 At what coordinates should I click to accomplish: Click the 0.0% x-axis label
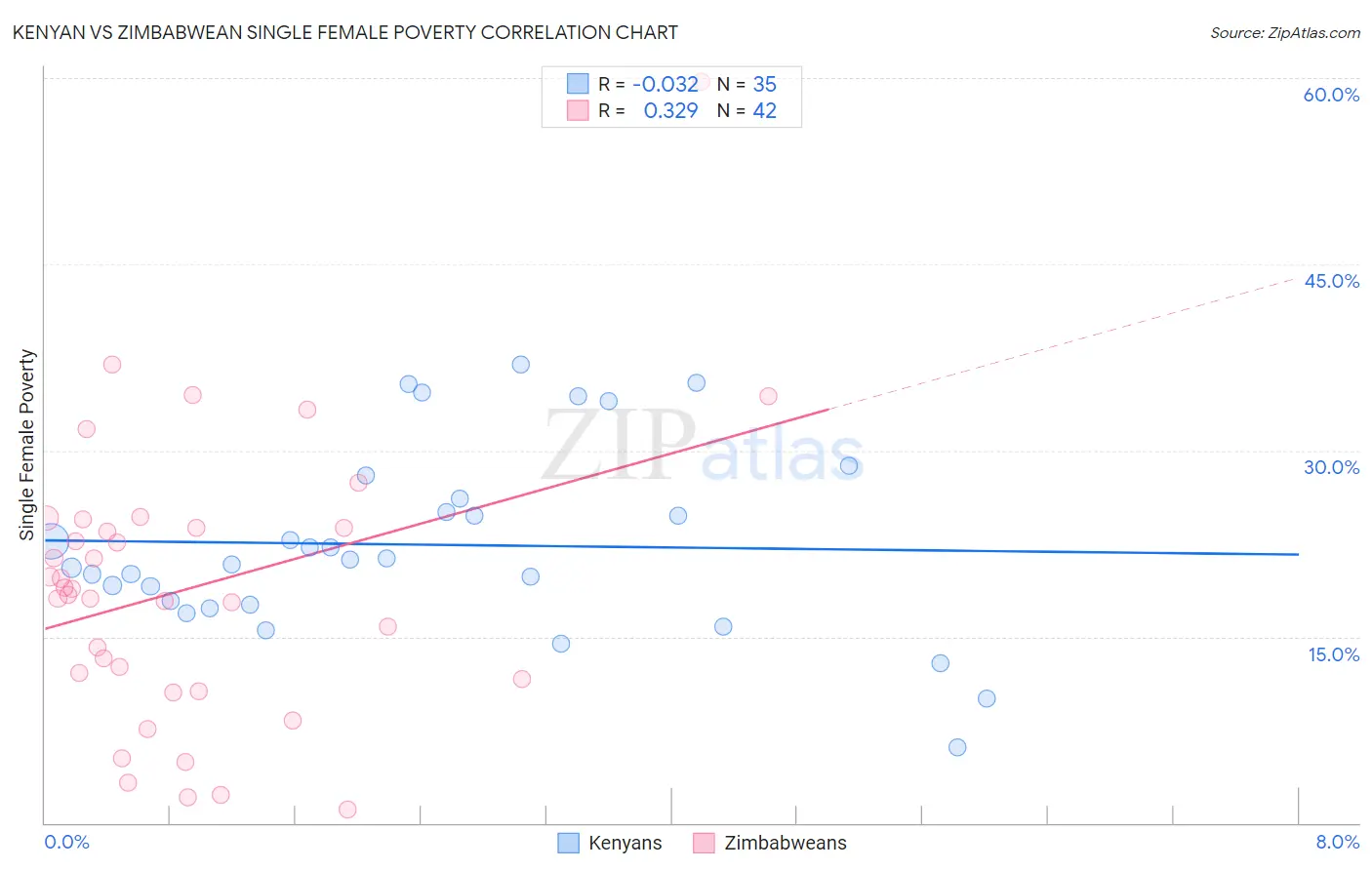pyautogui.click(x=66, y=842)
